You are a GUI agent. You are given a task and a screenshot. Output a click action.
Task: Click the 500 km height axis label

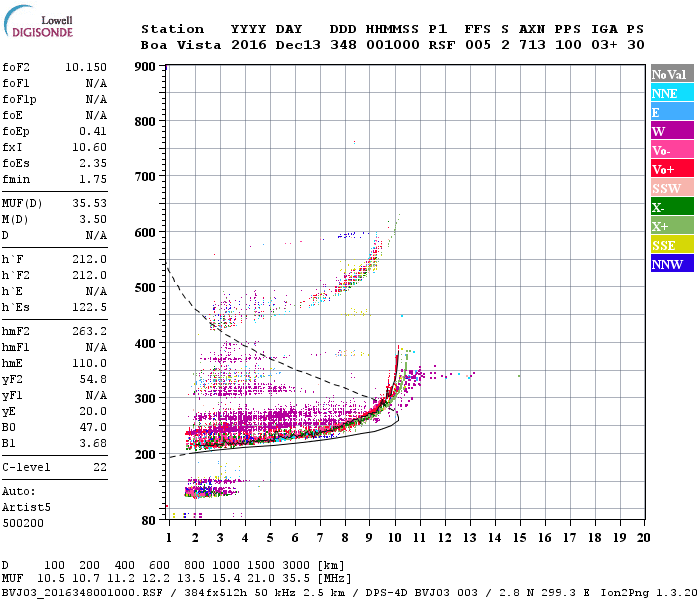(145, 288)
